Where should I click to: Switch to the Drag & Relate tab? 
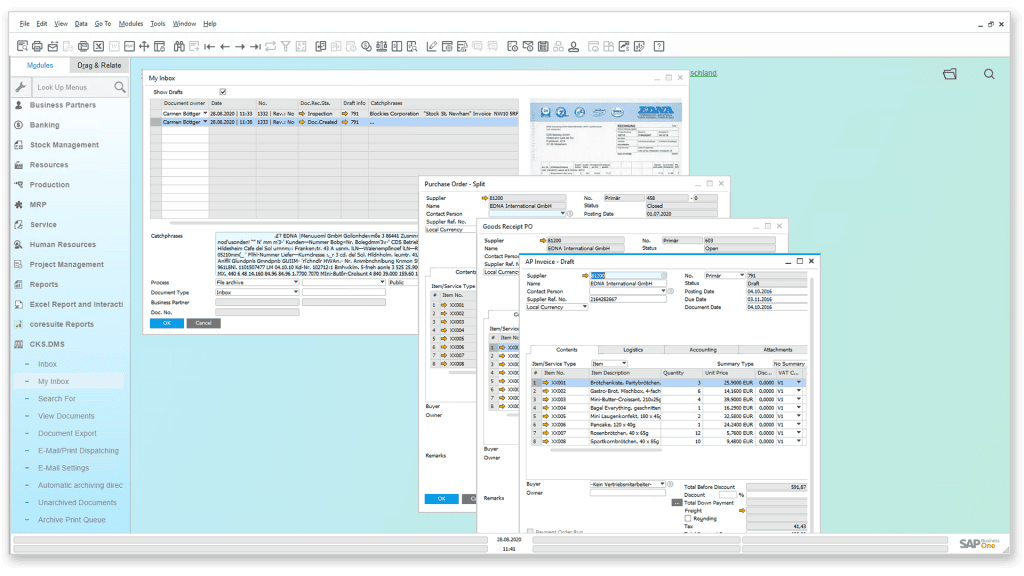click(x=99, y=65)
